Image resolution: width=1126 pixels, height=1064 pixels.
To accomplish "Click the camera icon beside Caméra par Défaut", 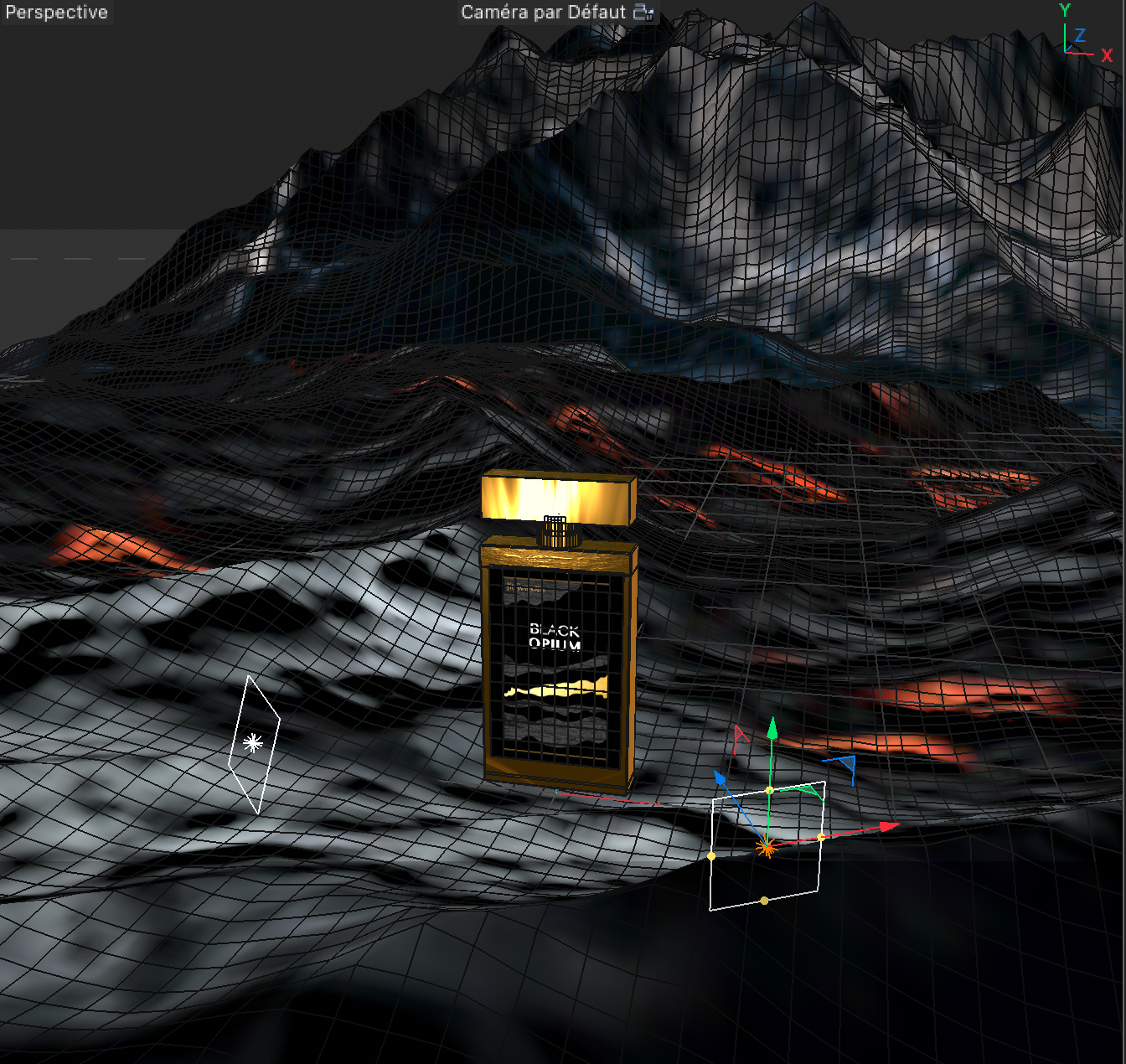I will click(643, 12).
